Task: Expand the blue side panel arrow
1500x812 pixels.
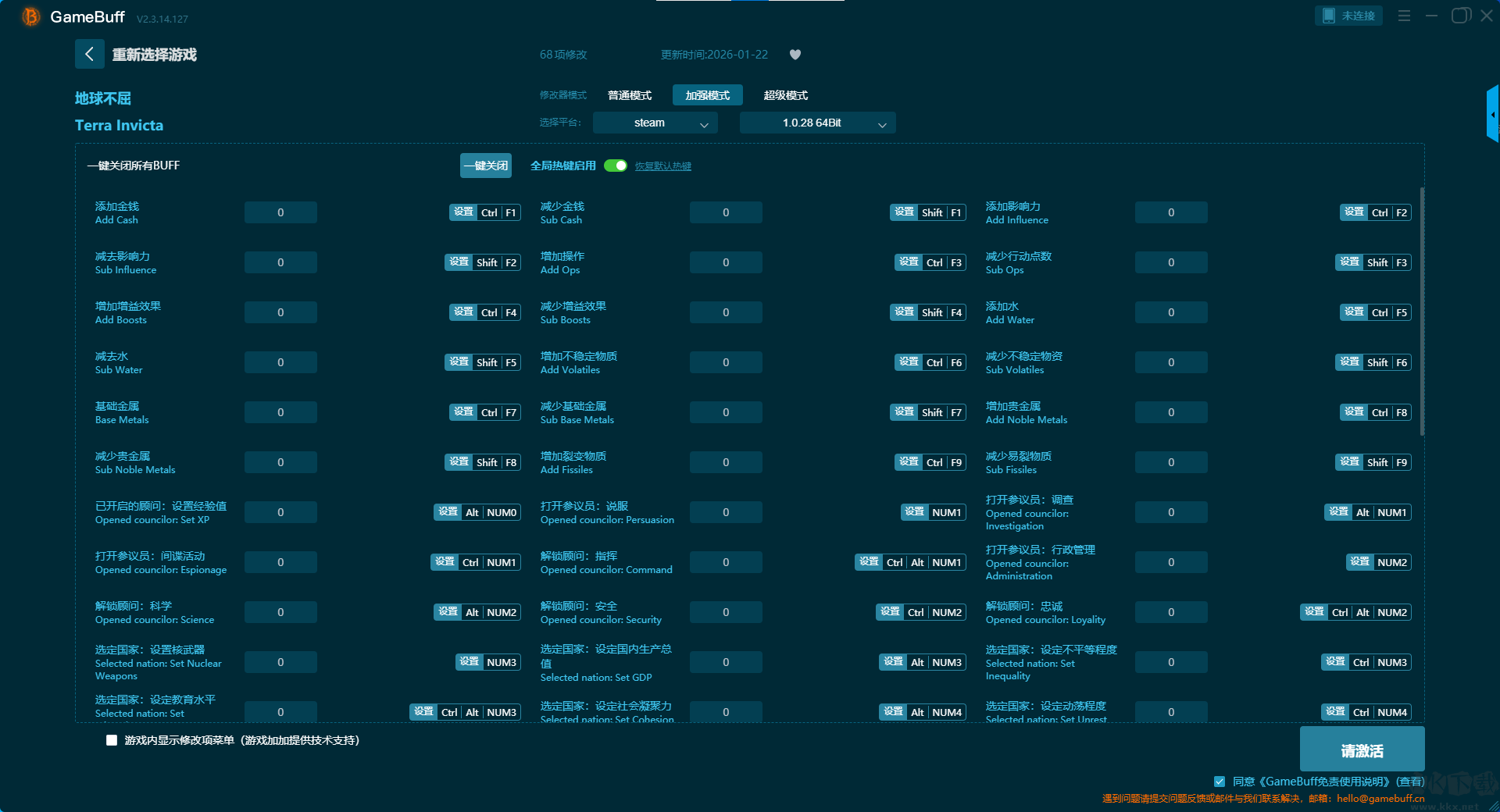Action: [x=1492, y=115]
